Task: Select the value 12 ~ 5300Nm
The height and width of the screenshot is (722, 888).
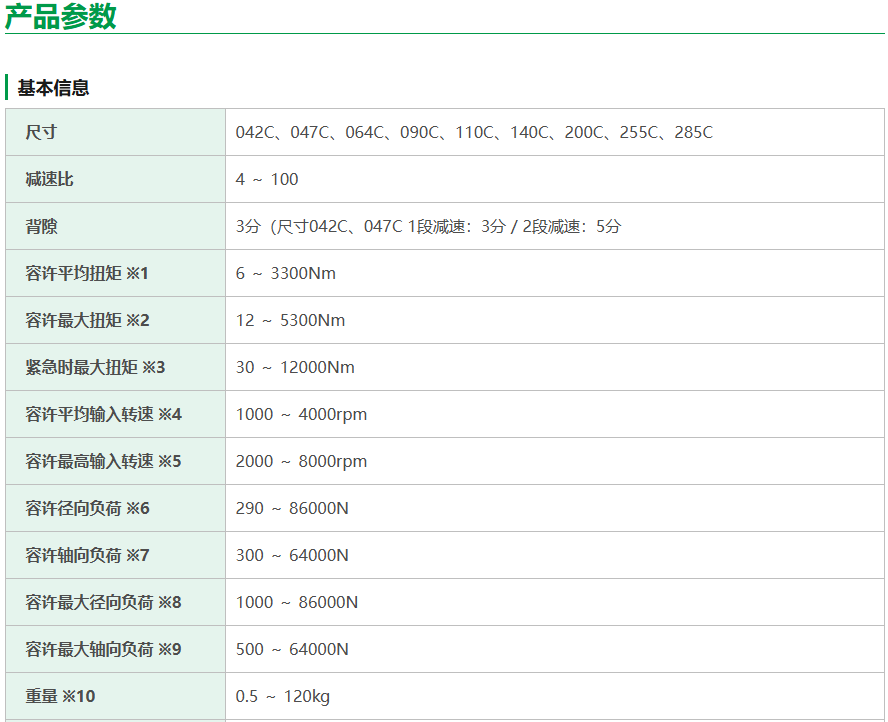Action: 290,320
